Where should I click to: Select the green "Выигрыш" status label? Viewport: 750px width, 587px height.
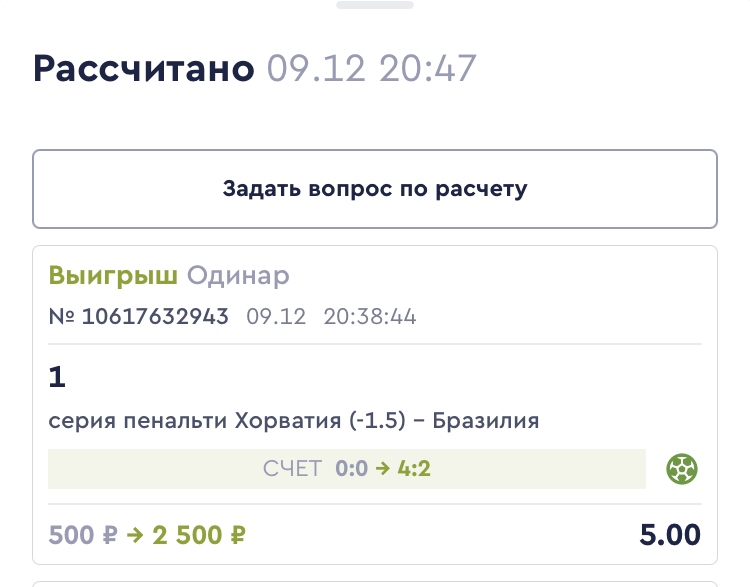pyautogui.click(x=113, y=276)
